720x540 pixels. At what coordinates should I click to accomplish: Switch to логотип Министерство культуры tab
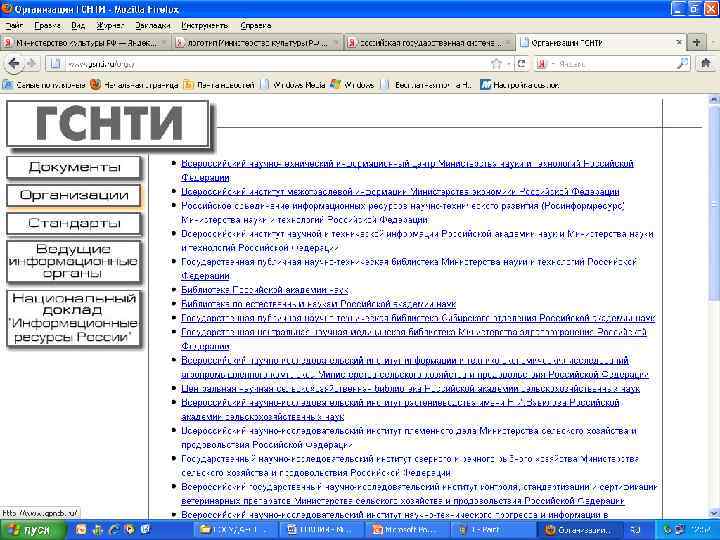[258, 43]
